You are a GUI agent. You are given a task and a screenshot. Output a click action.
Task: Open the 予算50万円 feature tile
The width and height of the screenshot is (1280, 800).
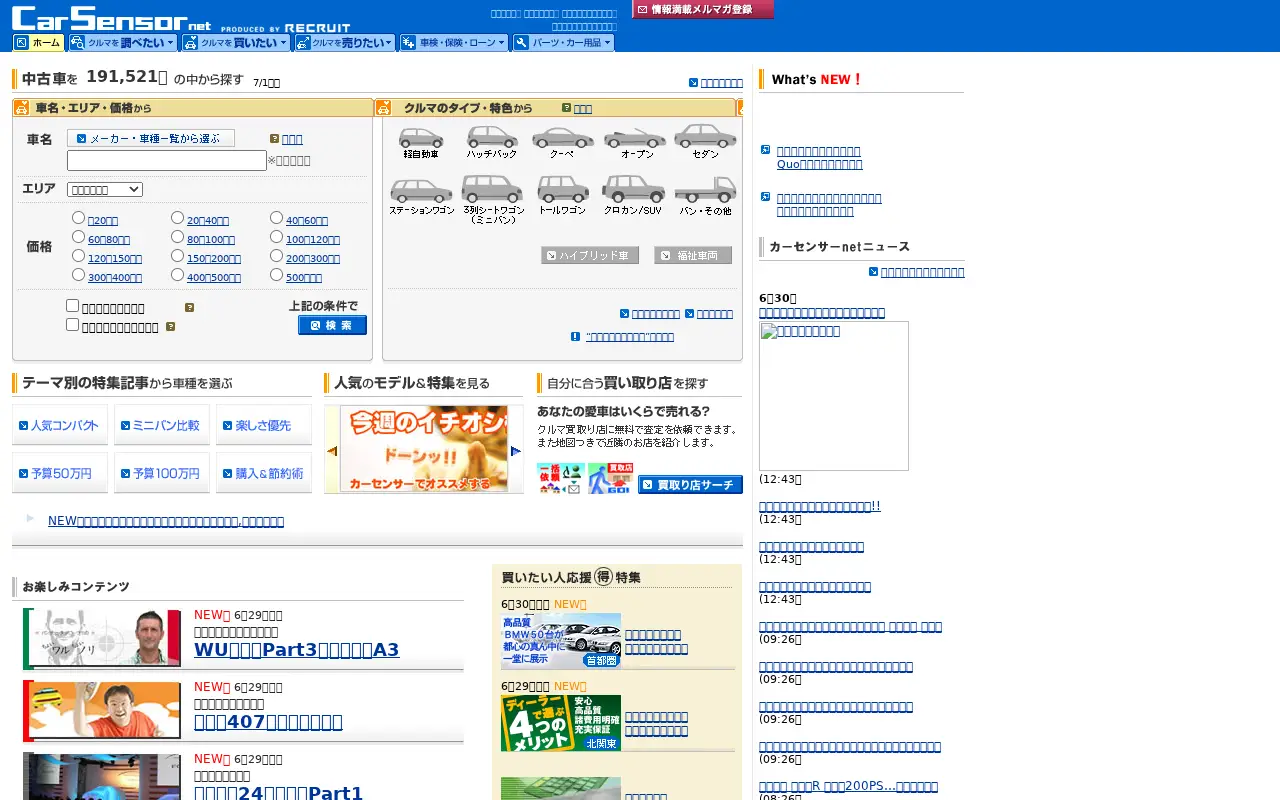coord(62,473)
